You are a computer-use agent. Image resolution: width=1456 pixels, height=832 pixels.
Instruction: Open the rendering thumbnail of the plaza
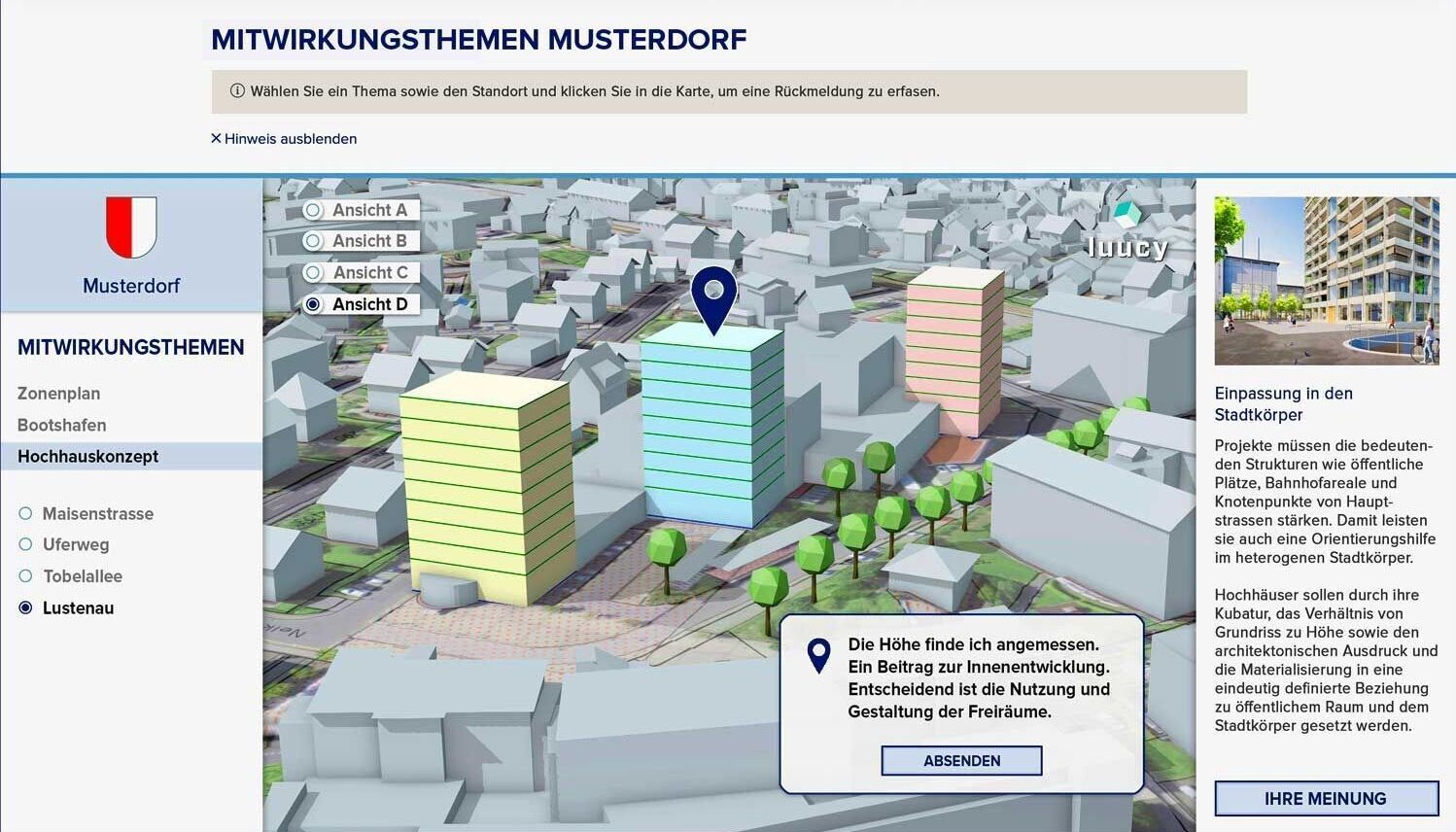(x=1327, y=281)
